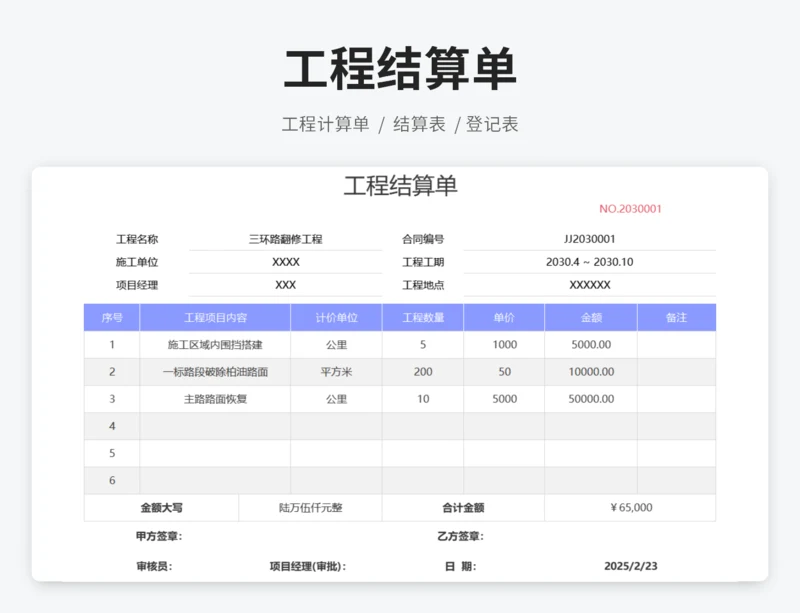Select row number 6 cell

pos(112,480)
